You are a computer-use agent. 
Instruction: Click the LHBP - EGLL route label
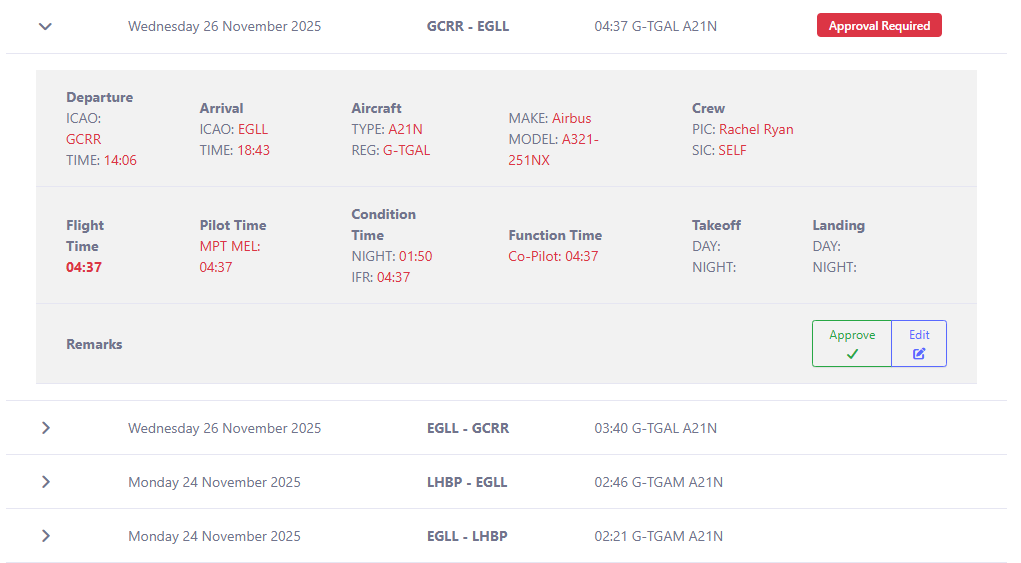coord(467,482)
